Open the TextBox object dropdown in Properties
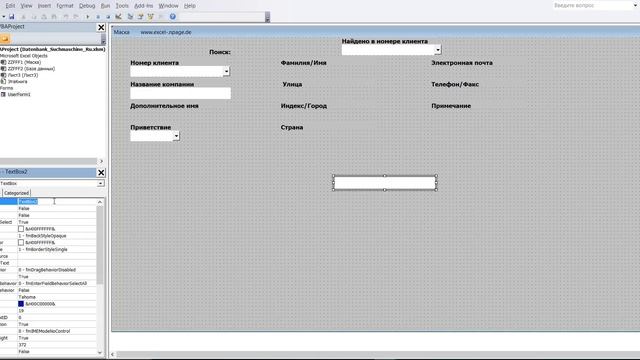The width and height of the screenshot is (640, 360). pos(100,184)
